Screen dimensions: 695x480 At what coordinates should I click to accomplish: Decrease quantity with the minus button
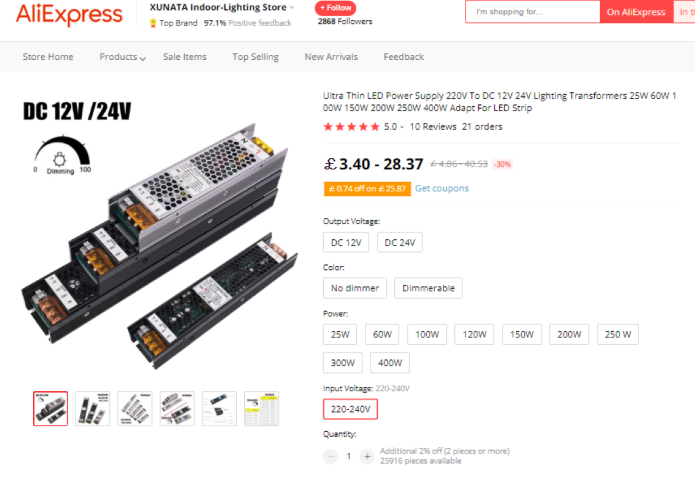point(331,456)
